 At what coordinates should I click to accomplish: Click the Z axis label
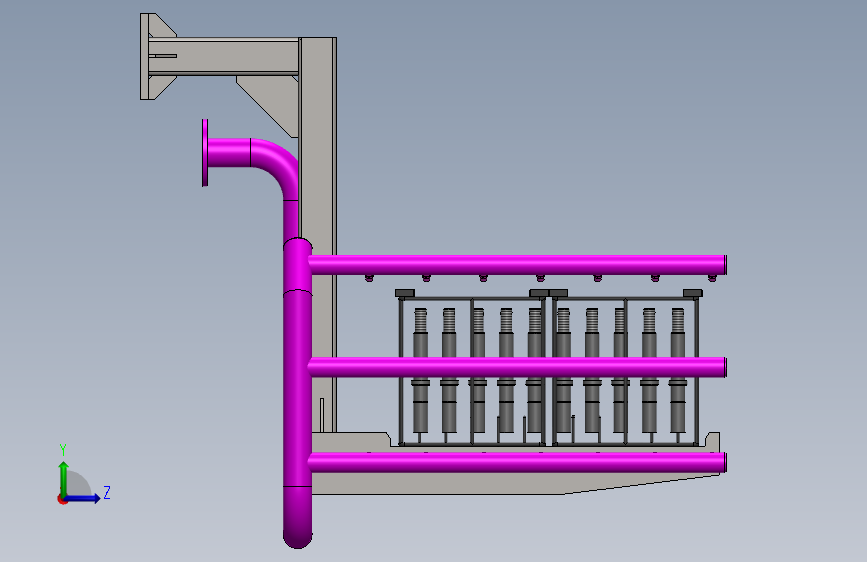pos(107,492)
